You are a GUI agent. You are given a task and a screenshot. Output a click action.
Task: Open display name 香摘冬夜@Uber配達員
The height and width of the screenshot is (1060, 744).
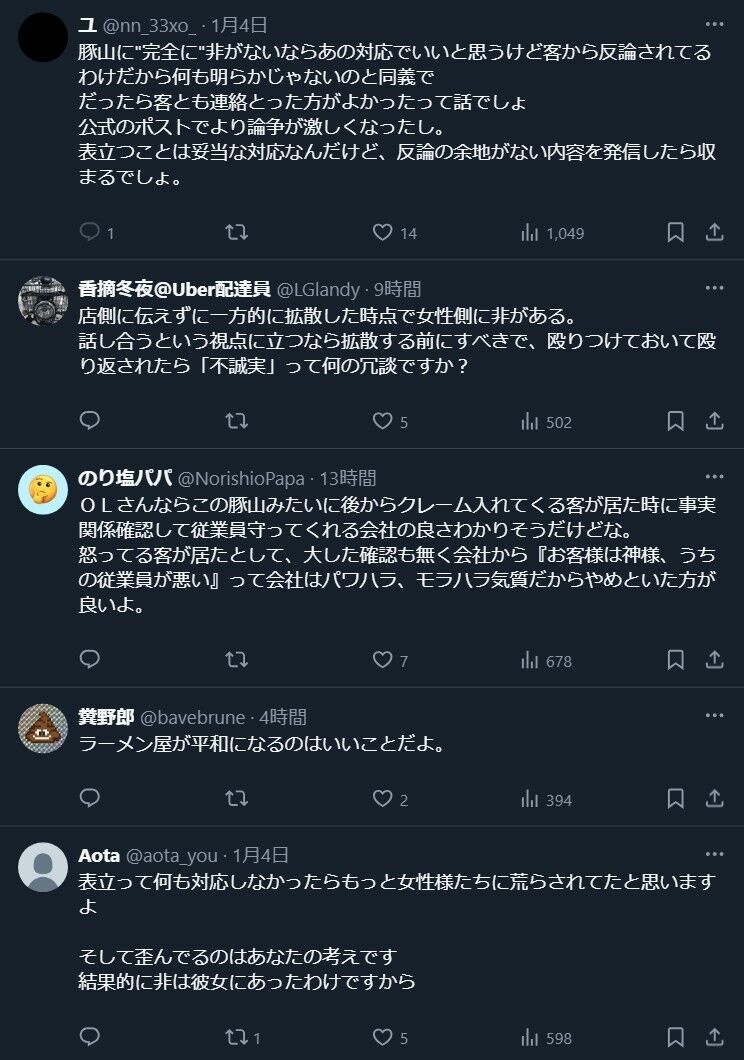[x=174, y=289]
